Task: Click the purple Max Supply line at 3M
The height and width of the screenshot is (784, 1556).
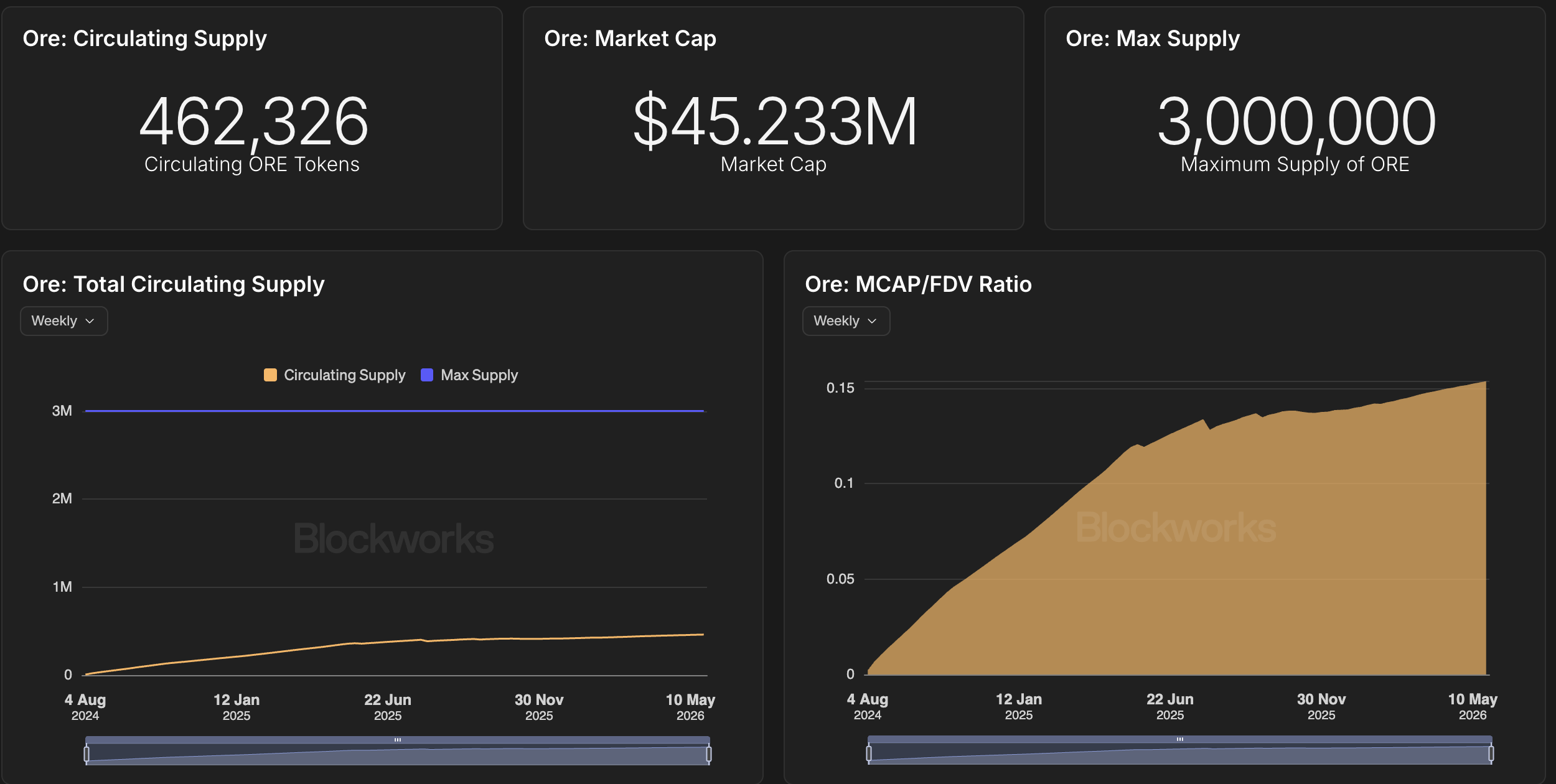Action: pos(395,411)
